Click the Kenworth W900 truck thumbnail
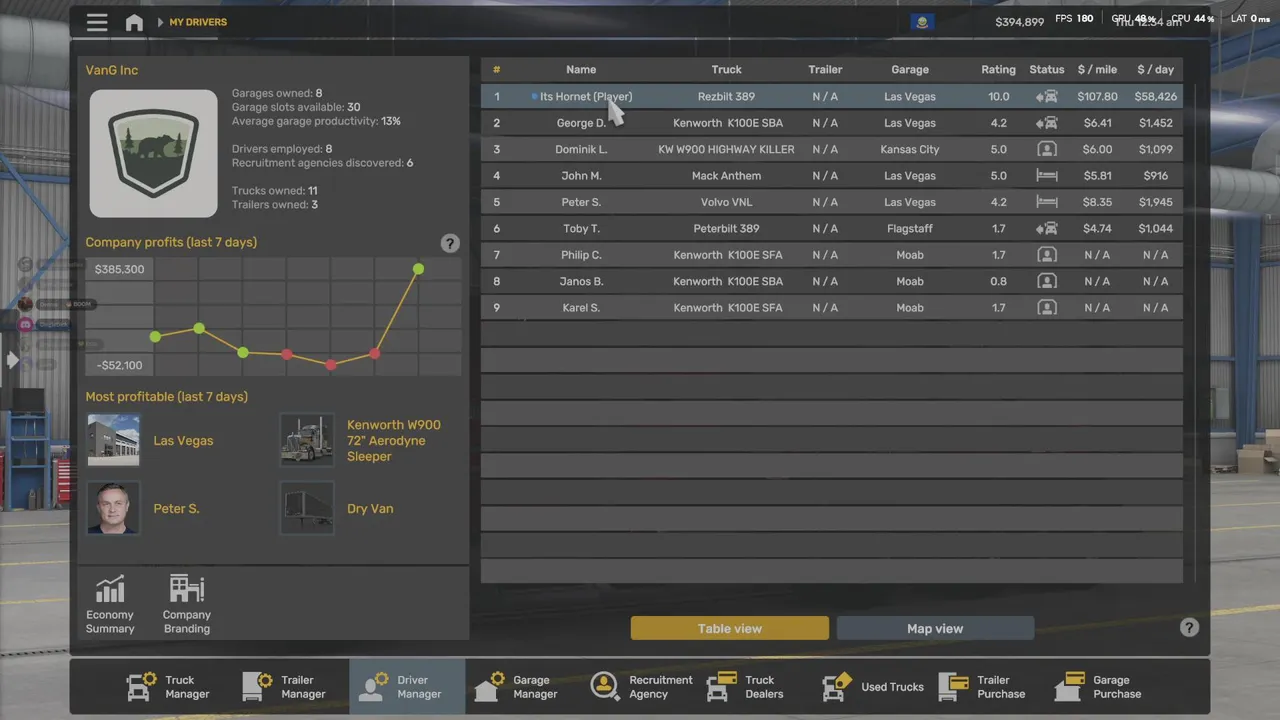 (307, 440)
